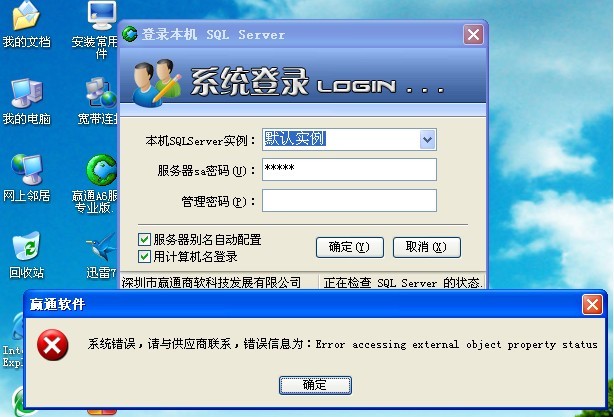Toggle the 服务器别名自动配置 checkbox
Viewport: 614px width, 417px height.
pyautogui.click(x=144, y=239)
